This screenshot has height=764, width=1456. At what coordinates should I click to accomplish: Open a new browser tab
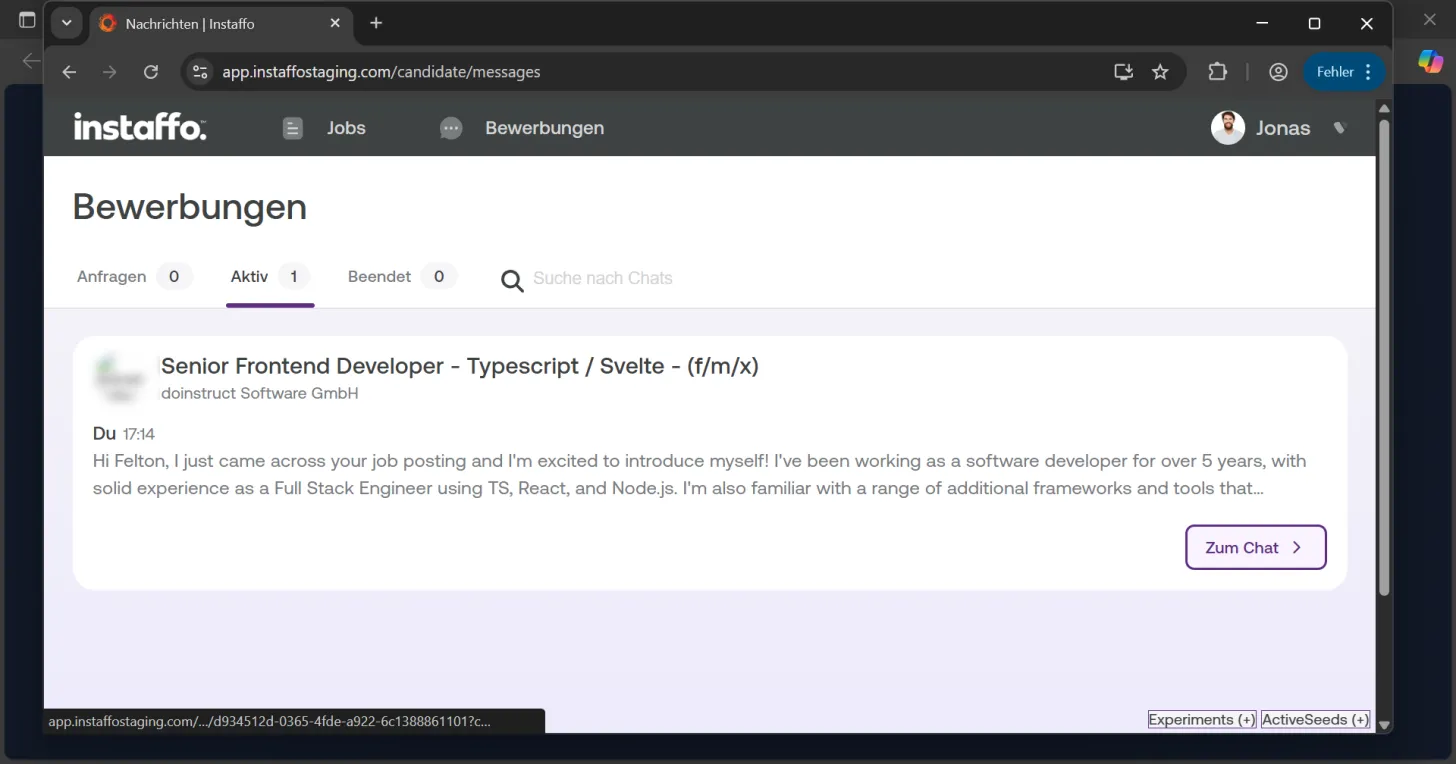[x=376, y=23]
